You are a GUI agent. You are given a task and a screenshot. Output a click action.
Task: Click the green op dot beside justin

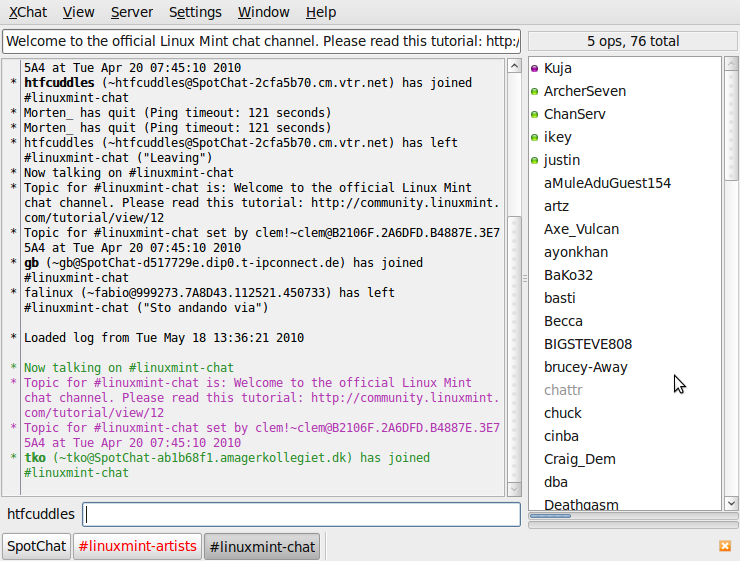534,161
